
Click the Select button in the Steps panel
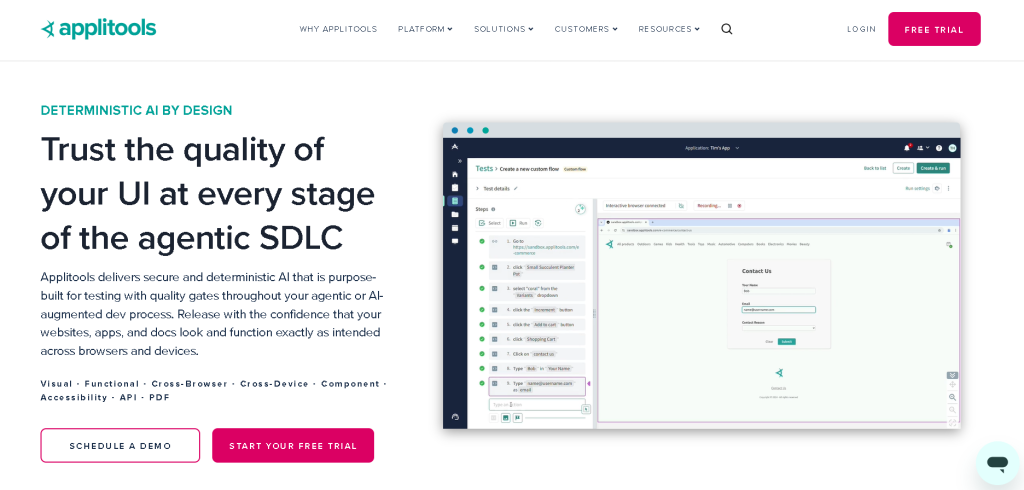click(x=490, y=223)
